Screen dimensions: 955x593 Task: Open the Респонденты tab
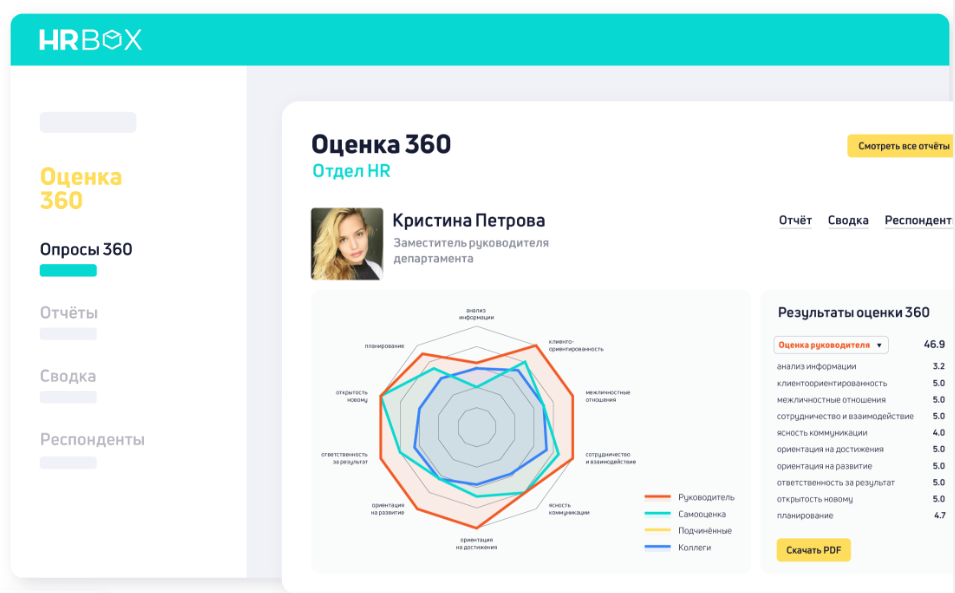click(917, 220)
